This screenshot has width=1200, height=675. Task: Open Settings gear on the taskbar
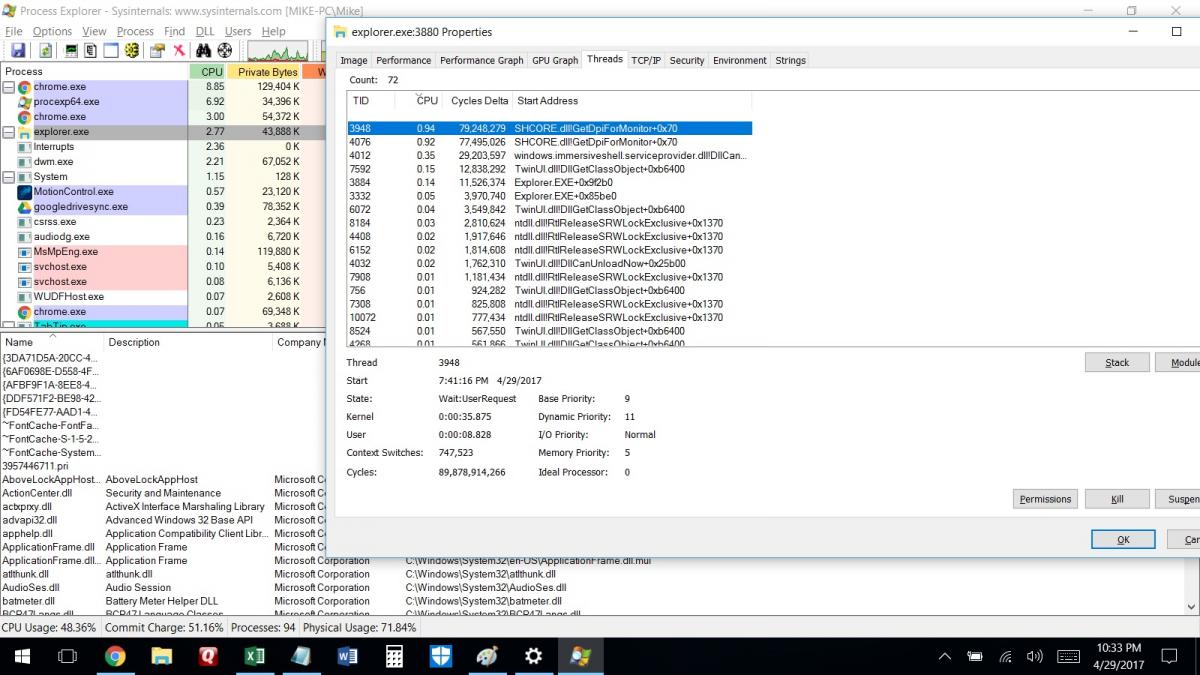pos(534,656)
